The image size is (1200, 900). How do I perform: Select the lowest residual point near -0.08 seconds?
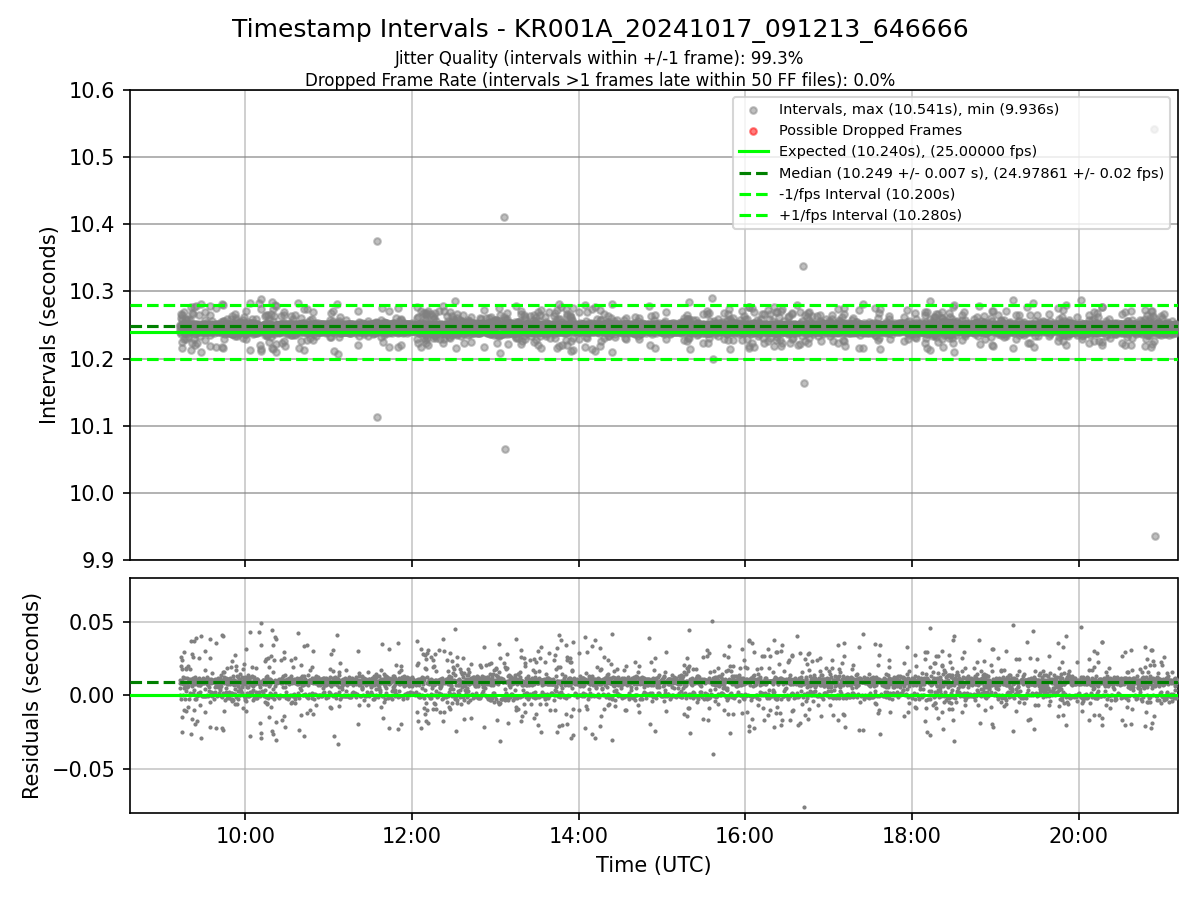804,807
